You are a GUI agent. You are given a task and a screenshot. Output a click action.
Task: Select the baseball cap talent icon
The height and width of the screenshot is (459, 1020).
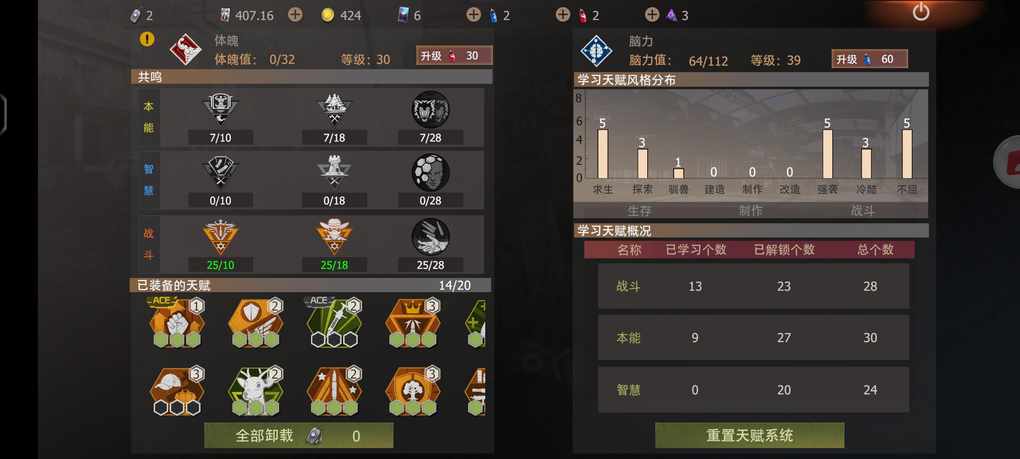177,392
